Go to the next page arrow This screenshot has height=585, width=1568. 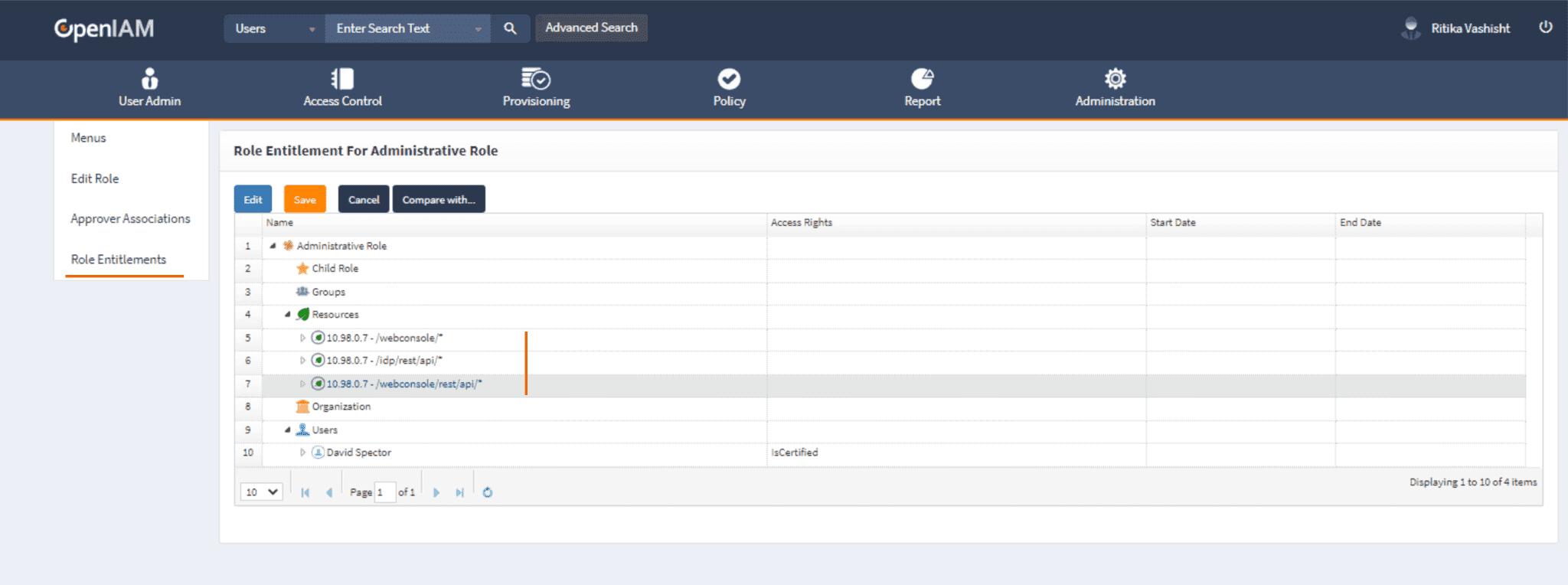(436, 492)
